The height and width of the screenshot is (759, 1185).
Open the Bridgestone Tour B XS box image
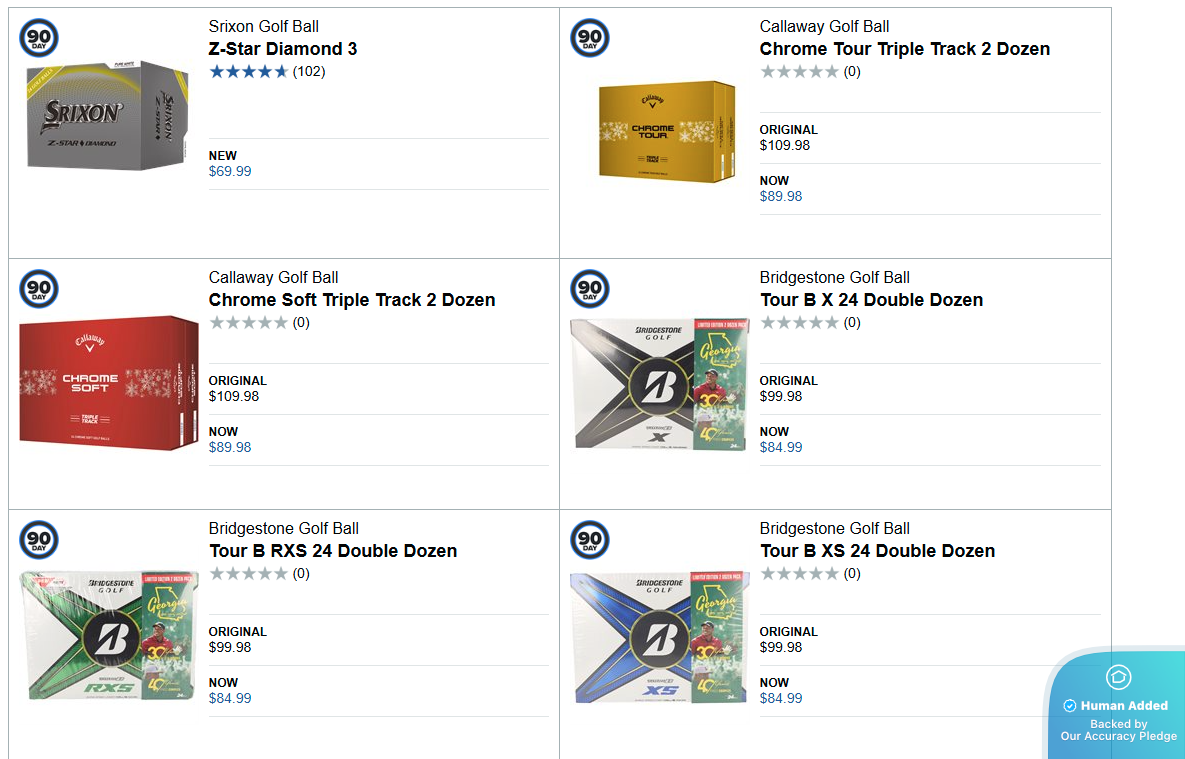pos(659,637)
